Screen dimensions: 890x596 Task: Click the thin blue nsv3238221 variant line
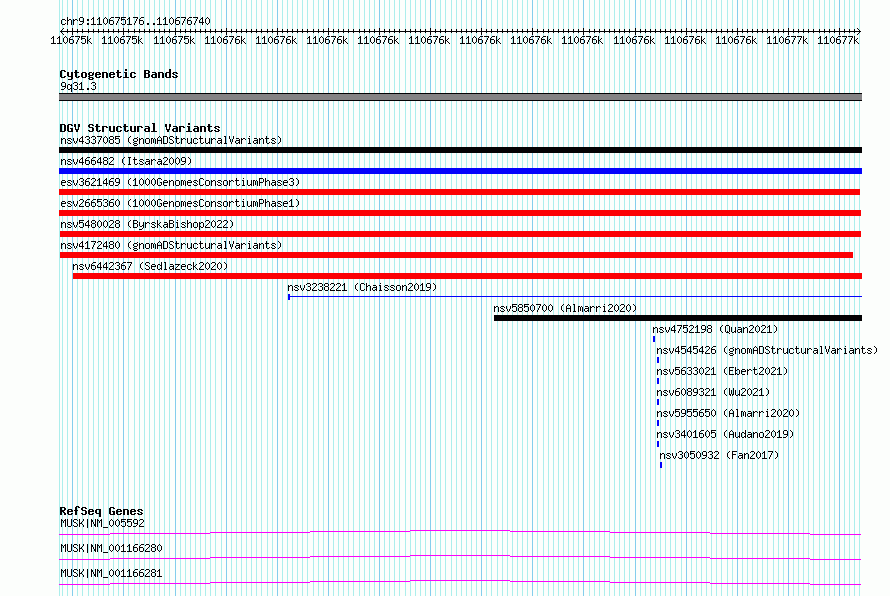tap(575, 296)
